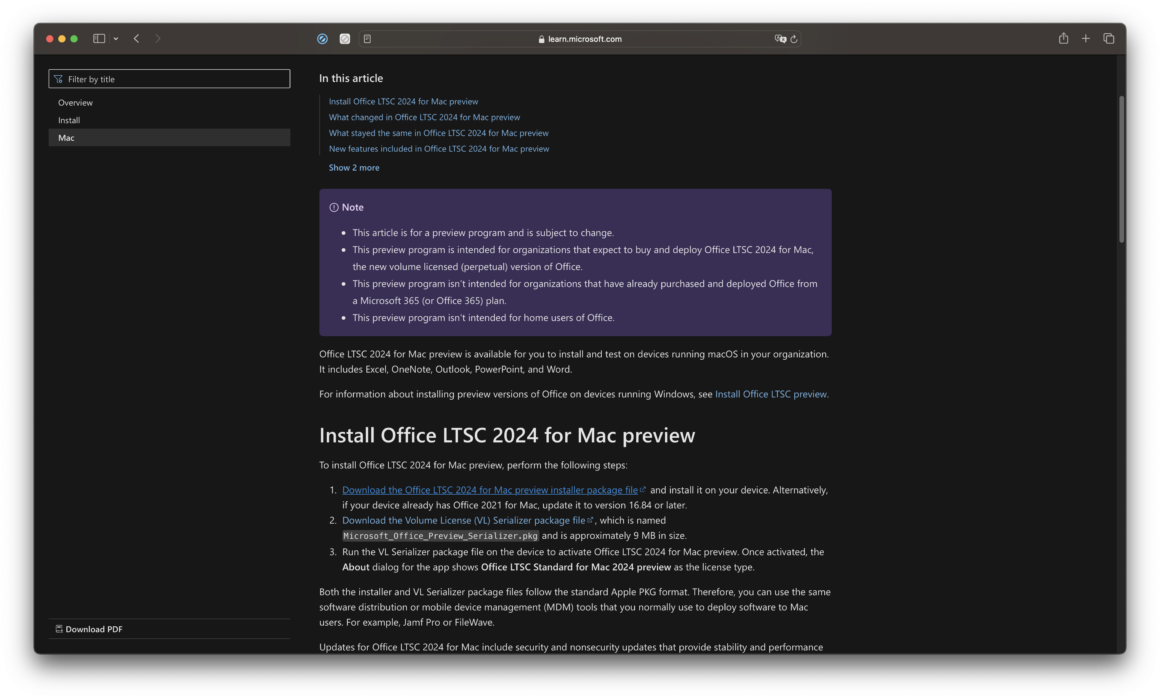This screenshot has width=1160, height=699.
Task: Click the Install Office LTSC 2024 heading
Action: point(507,435)
